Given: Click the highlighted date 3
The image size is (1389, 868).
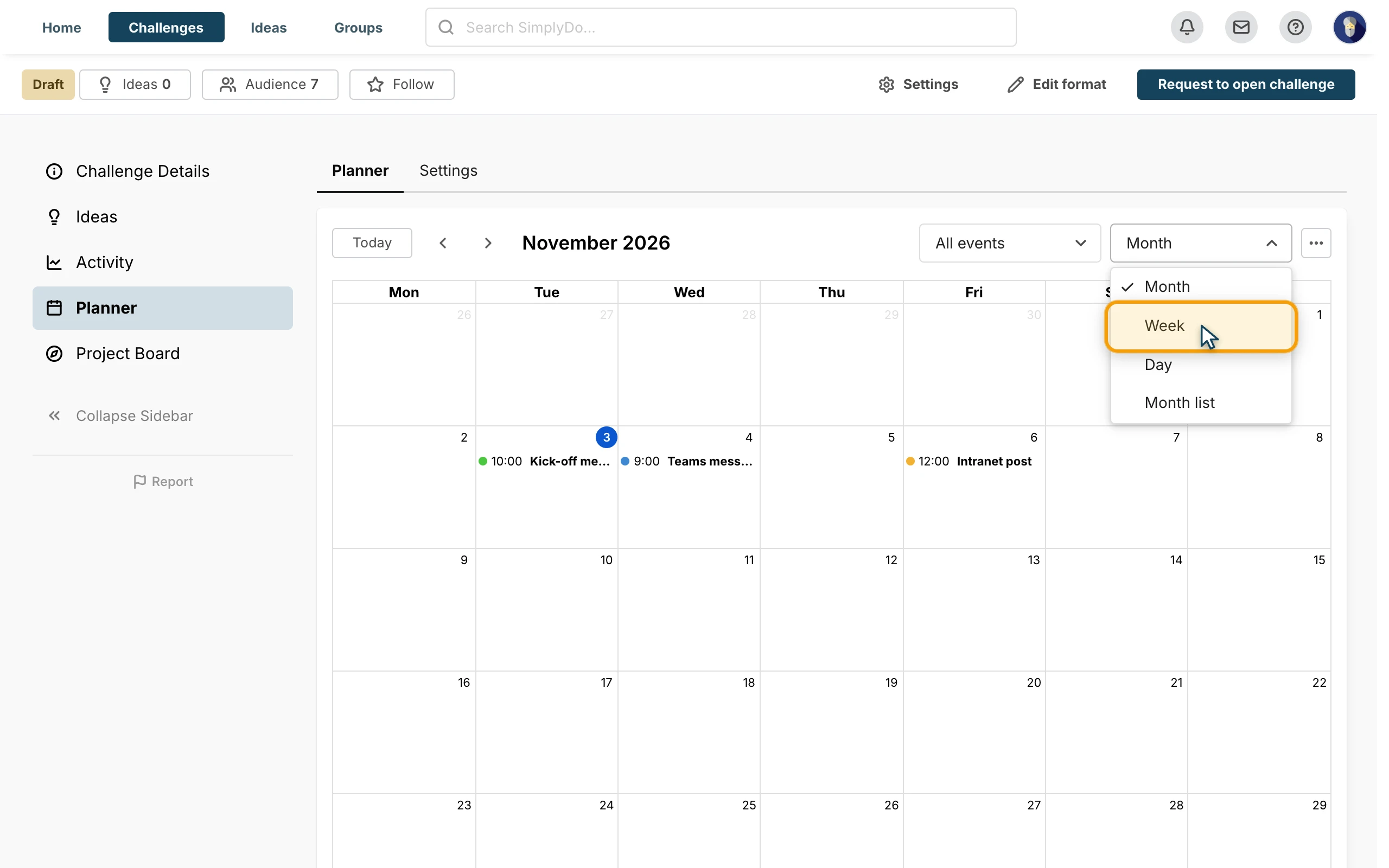Looking at the screenshot, I should 606,437.
